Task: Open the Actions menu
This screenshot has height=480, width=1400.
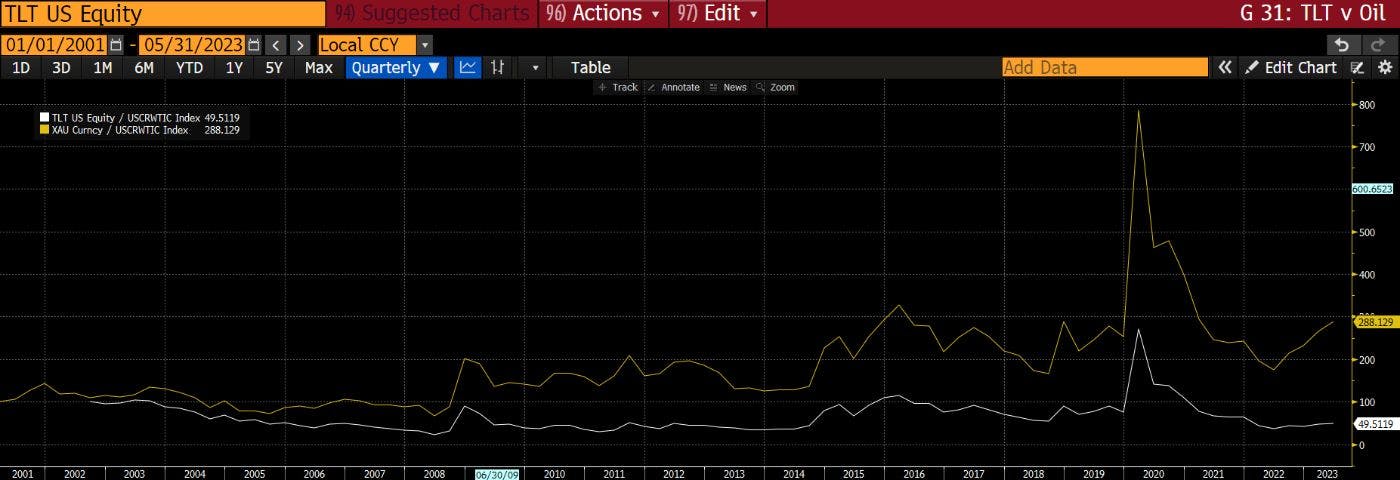Action: (x=603, y=14)
